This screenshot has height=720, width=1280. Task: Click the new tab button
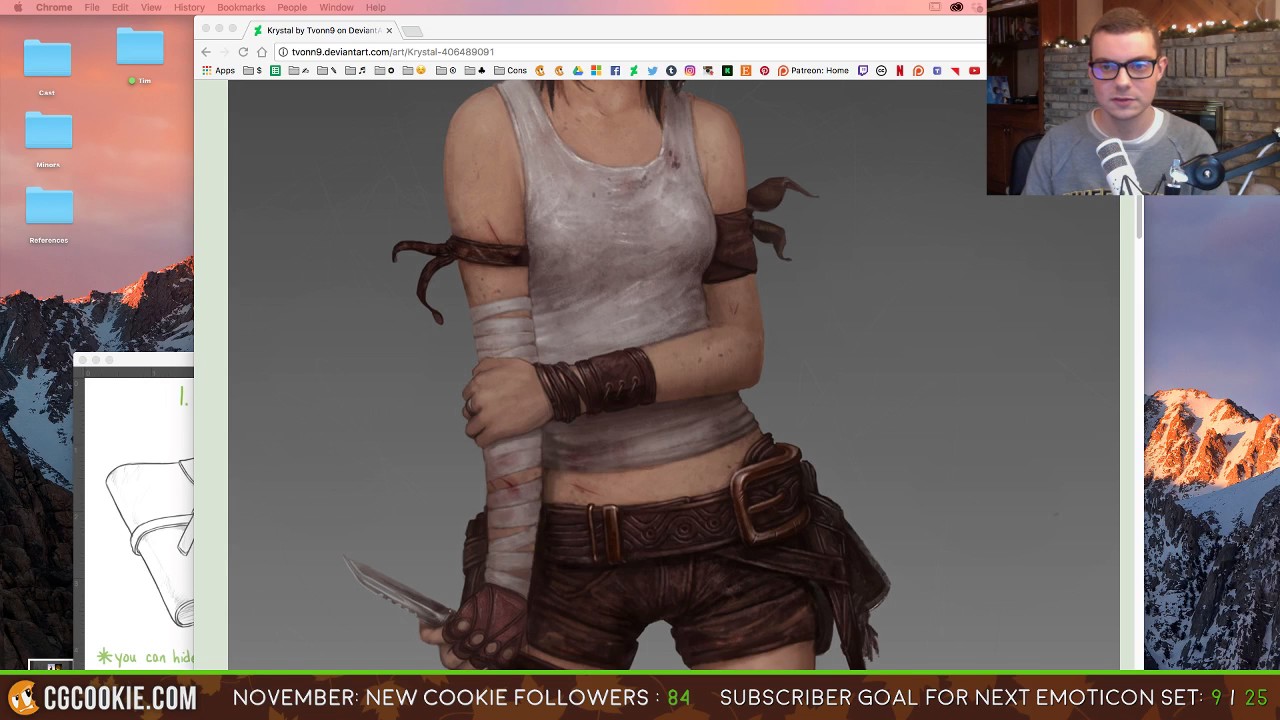pos(412,31)
